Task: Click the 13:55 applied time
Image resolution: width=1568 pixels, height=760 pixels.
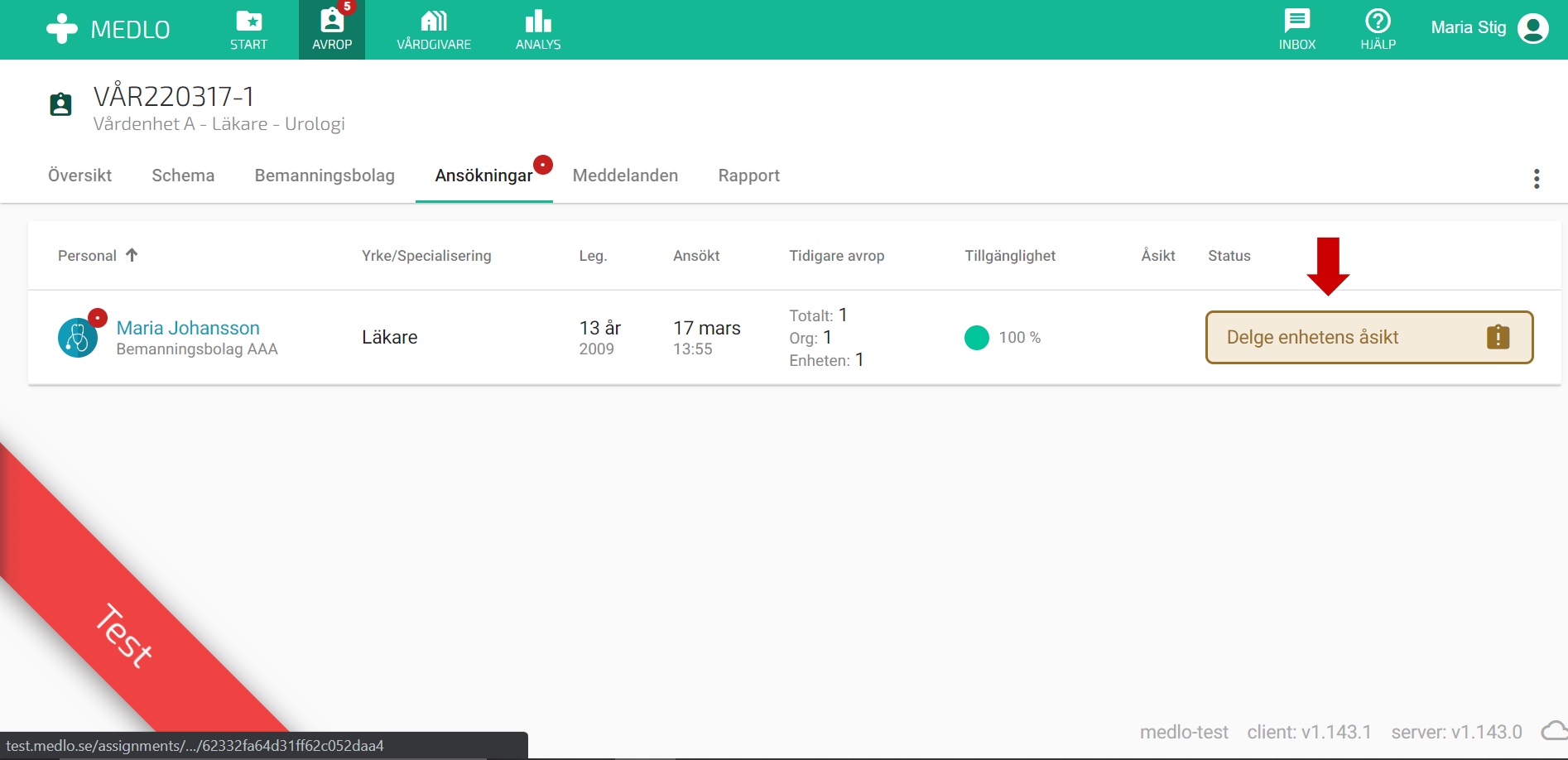Action: click(693, 349)
